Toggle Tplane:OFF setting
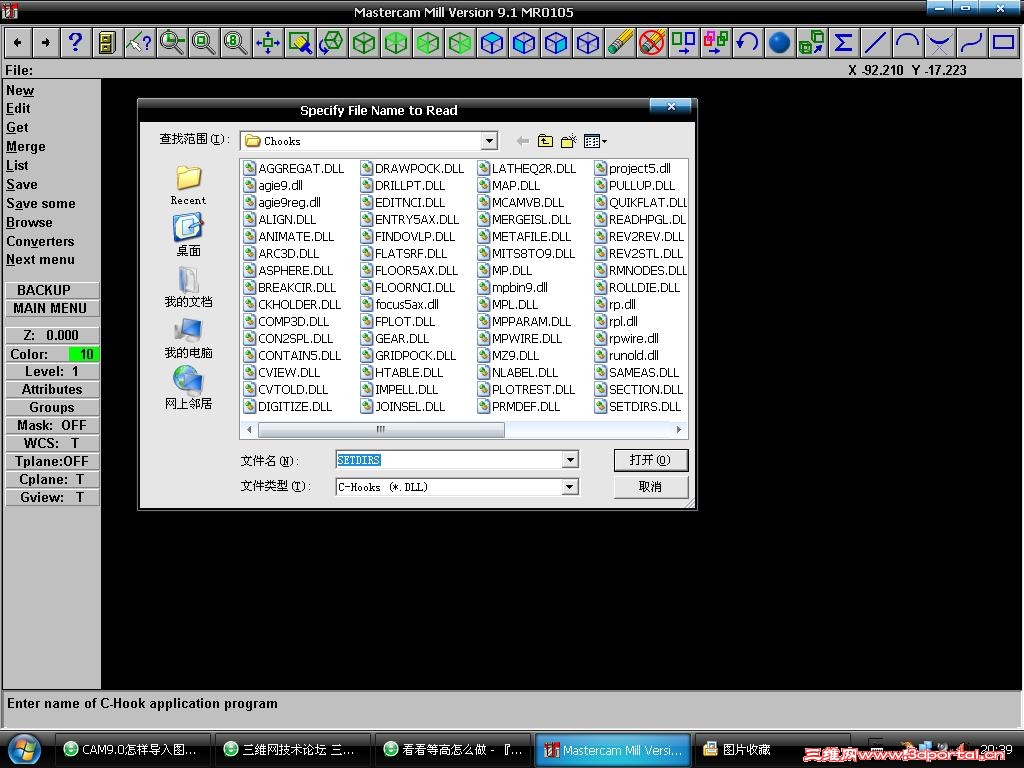Screen dimensions: 1024x768 (x=52, y=461)
